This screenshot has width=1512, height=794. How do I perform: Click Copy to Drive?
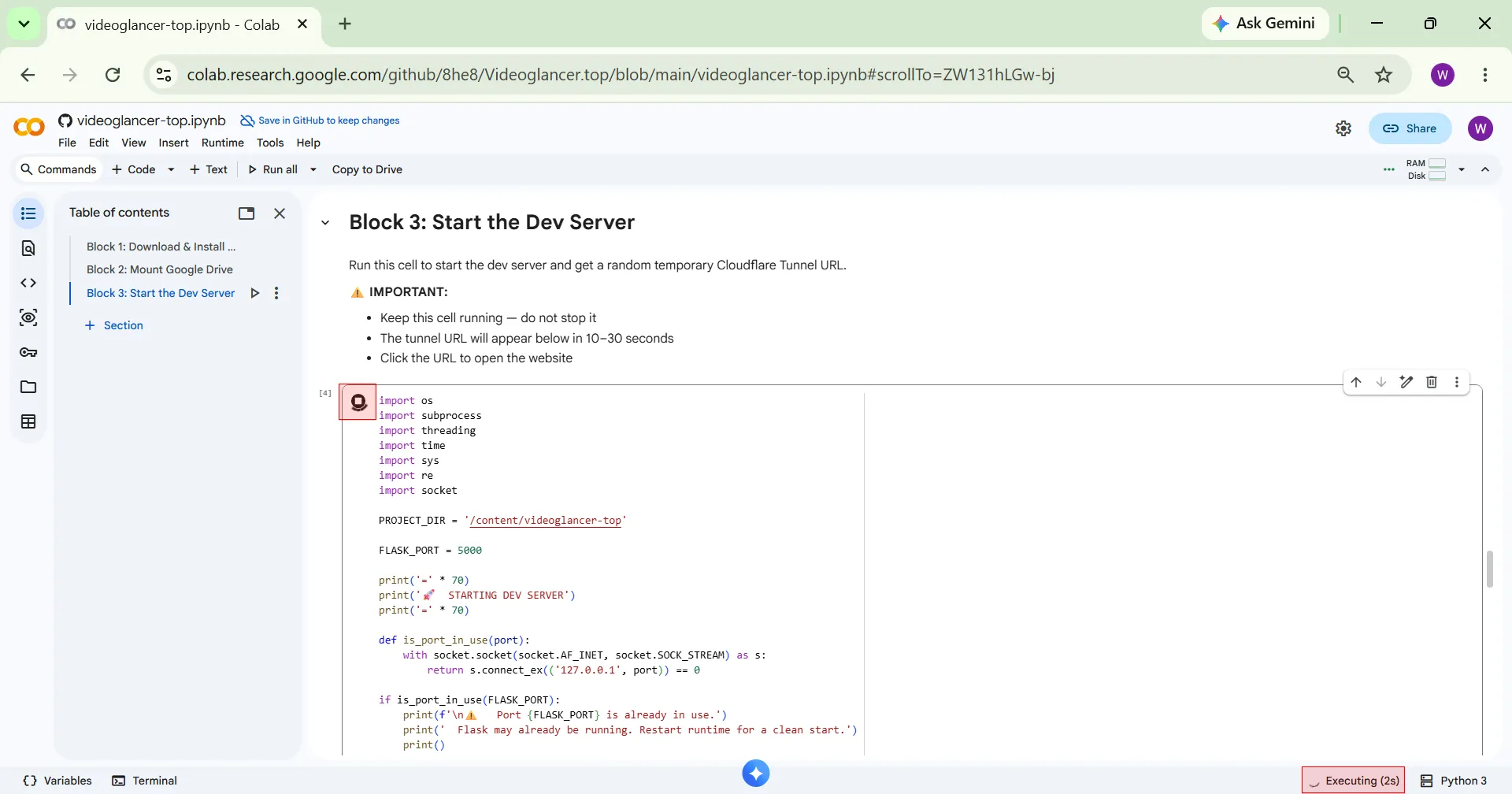(367, 169)
